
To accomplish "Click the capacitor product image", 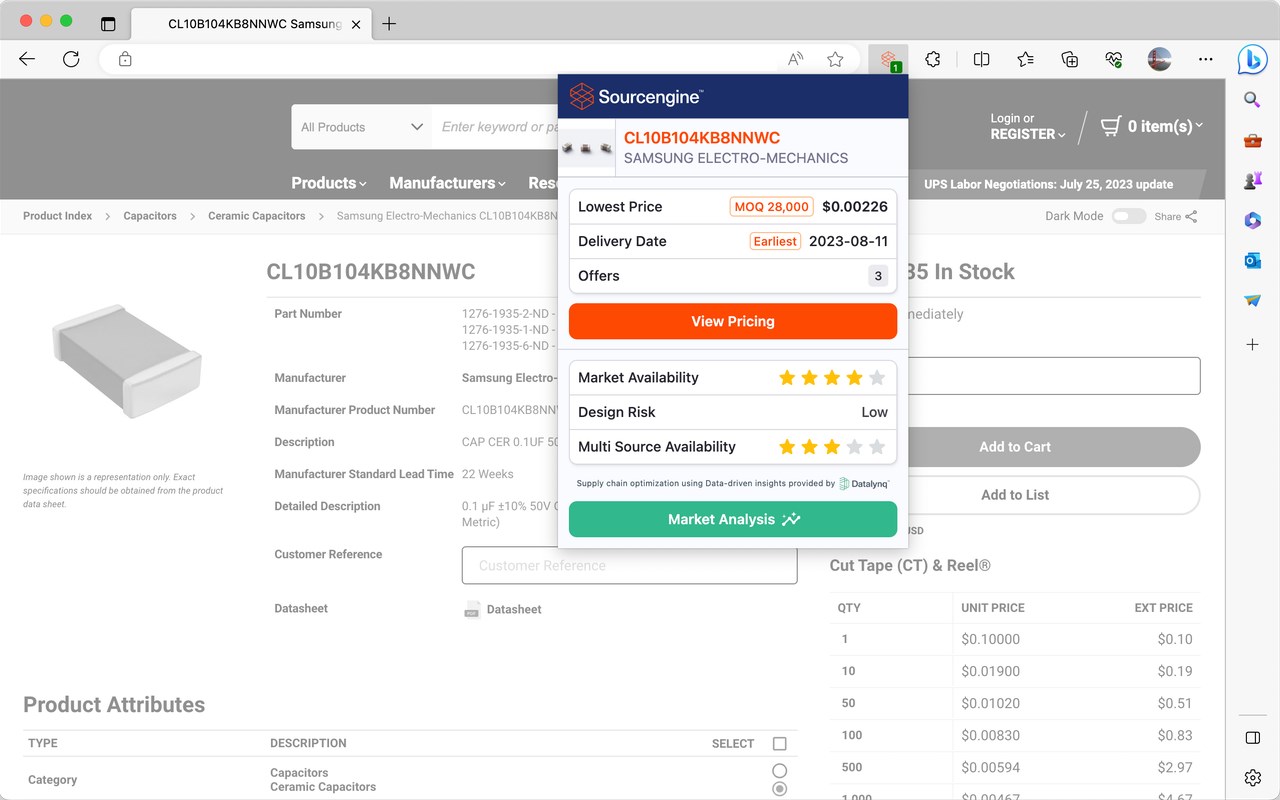I will tap(126, 360).
